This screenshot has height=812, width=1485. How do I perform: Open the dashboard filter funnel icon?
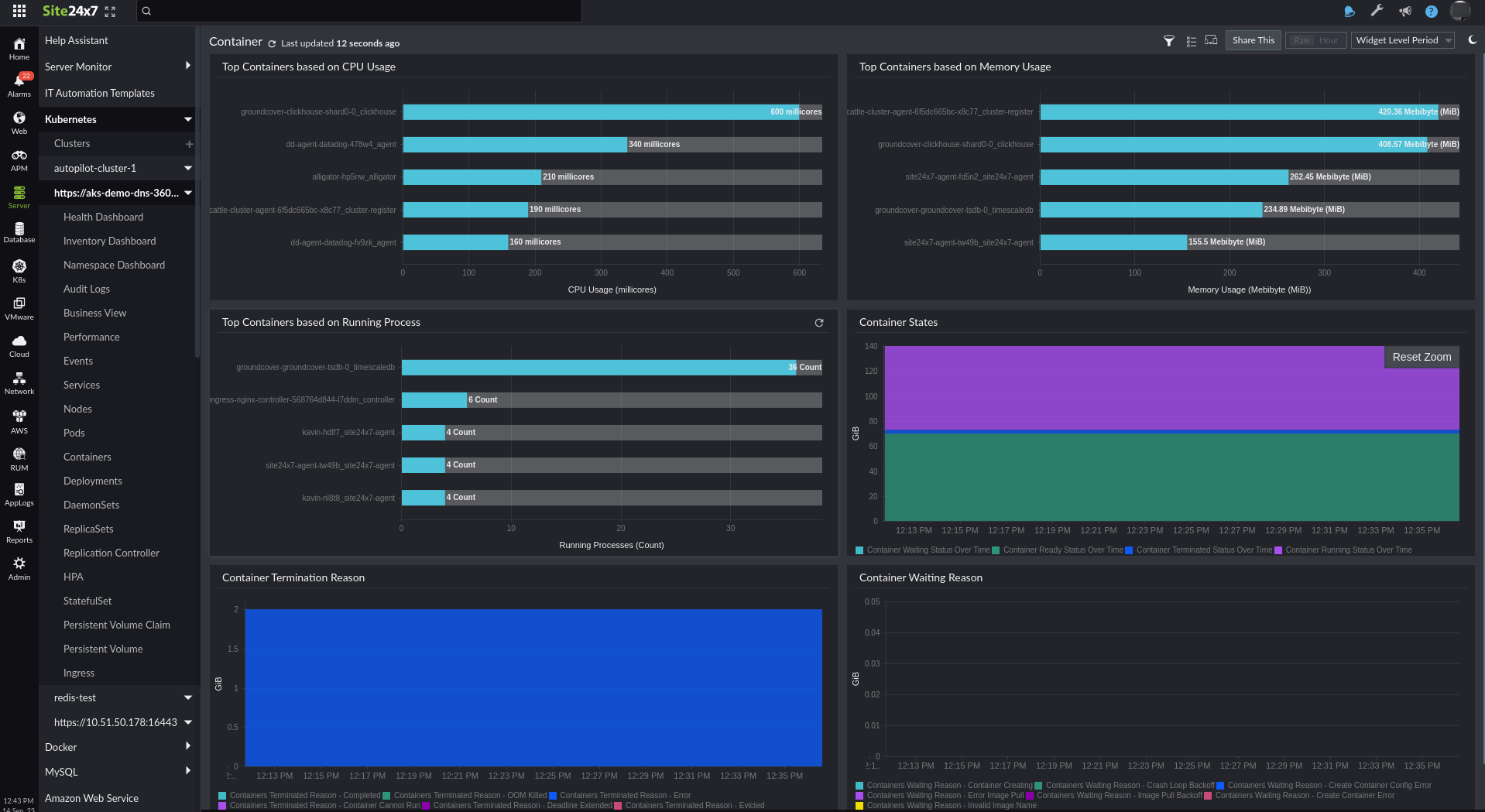(x=1169, y=41)
